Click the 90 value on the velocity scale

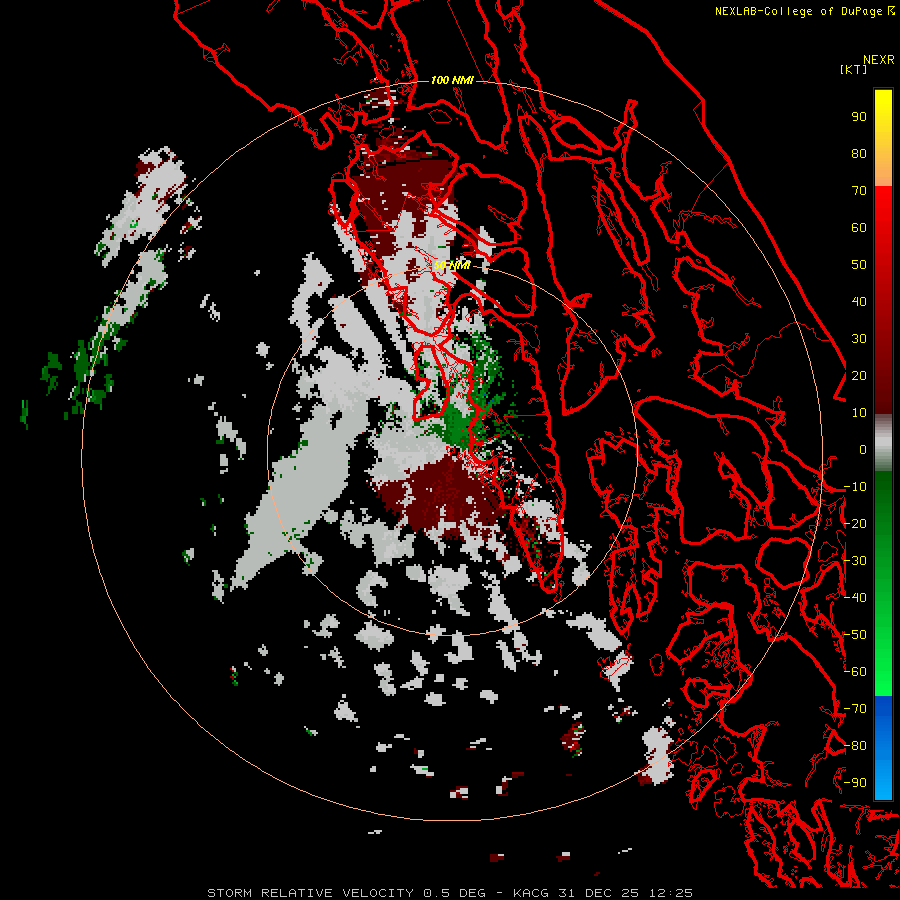coord(859,117)
